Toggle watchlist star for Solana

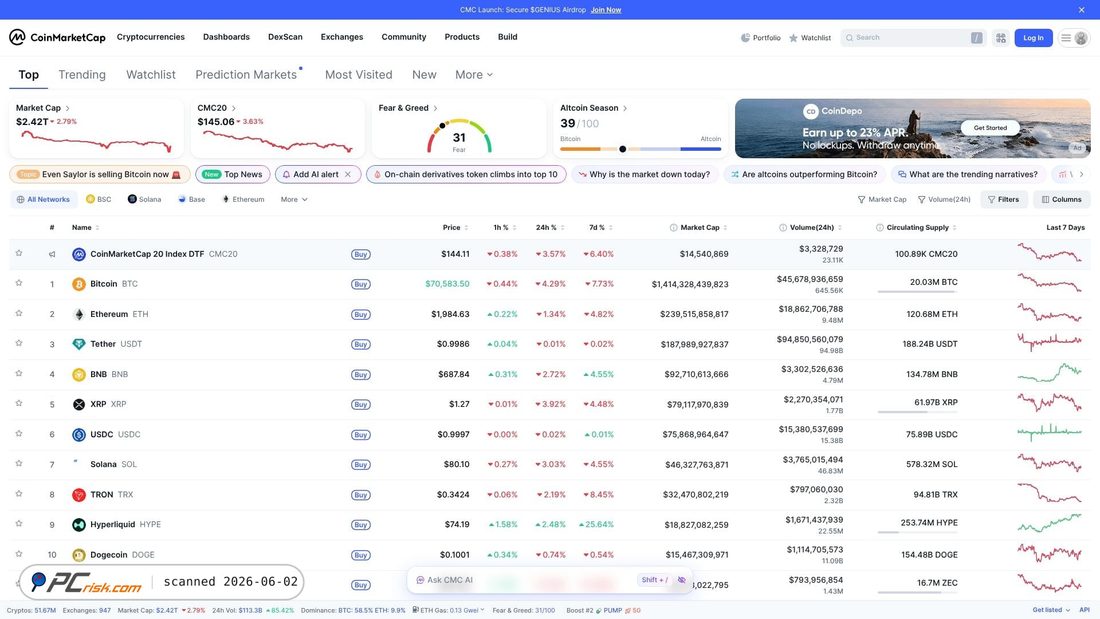19,463
